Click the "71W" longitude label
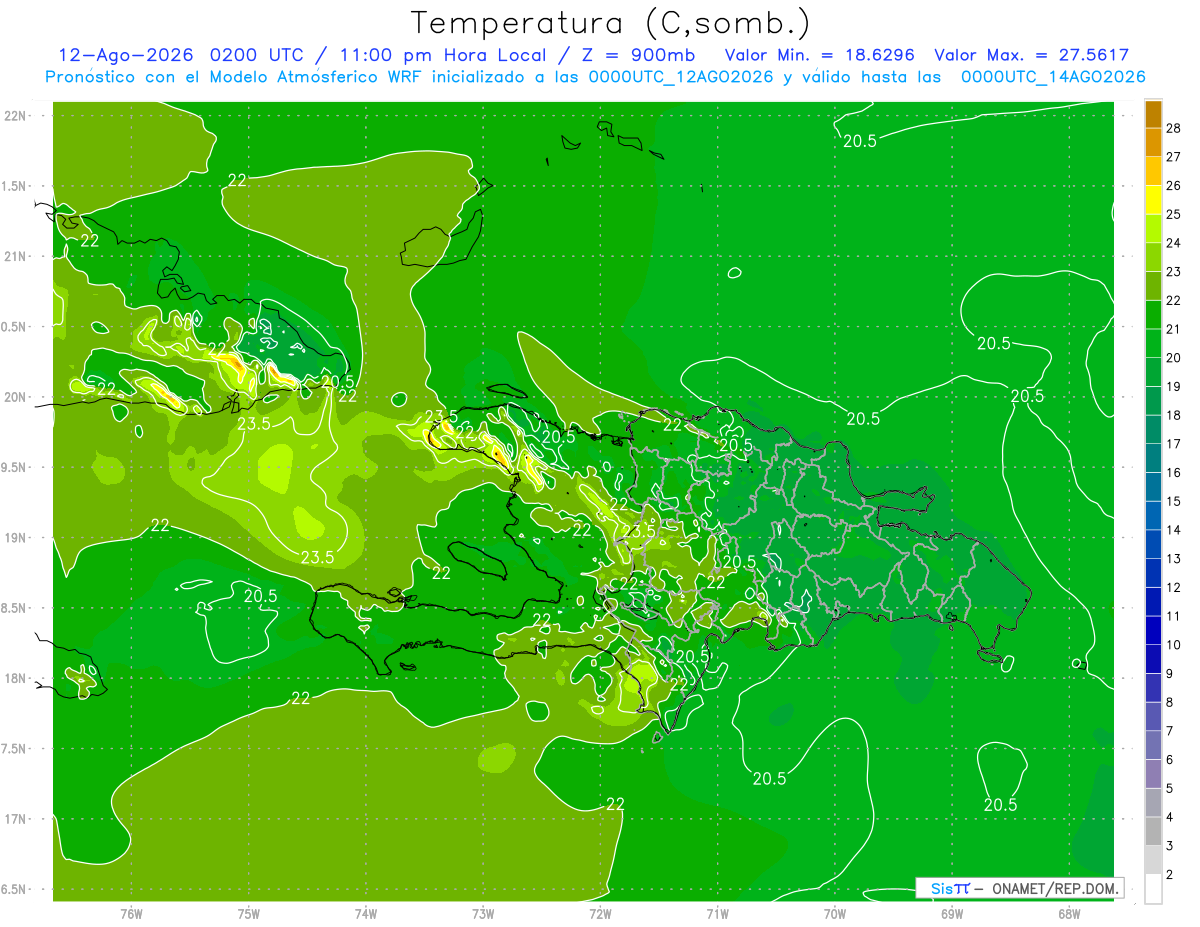Viewport: 1200px width, 927px height. click(x=717, y=913)
